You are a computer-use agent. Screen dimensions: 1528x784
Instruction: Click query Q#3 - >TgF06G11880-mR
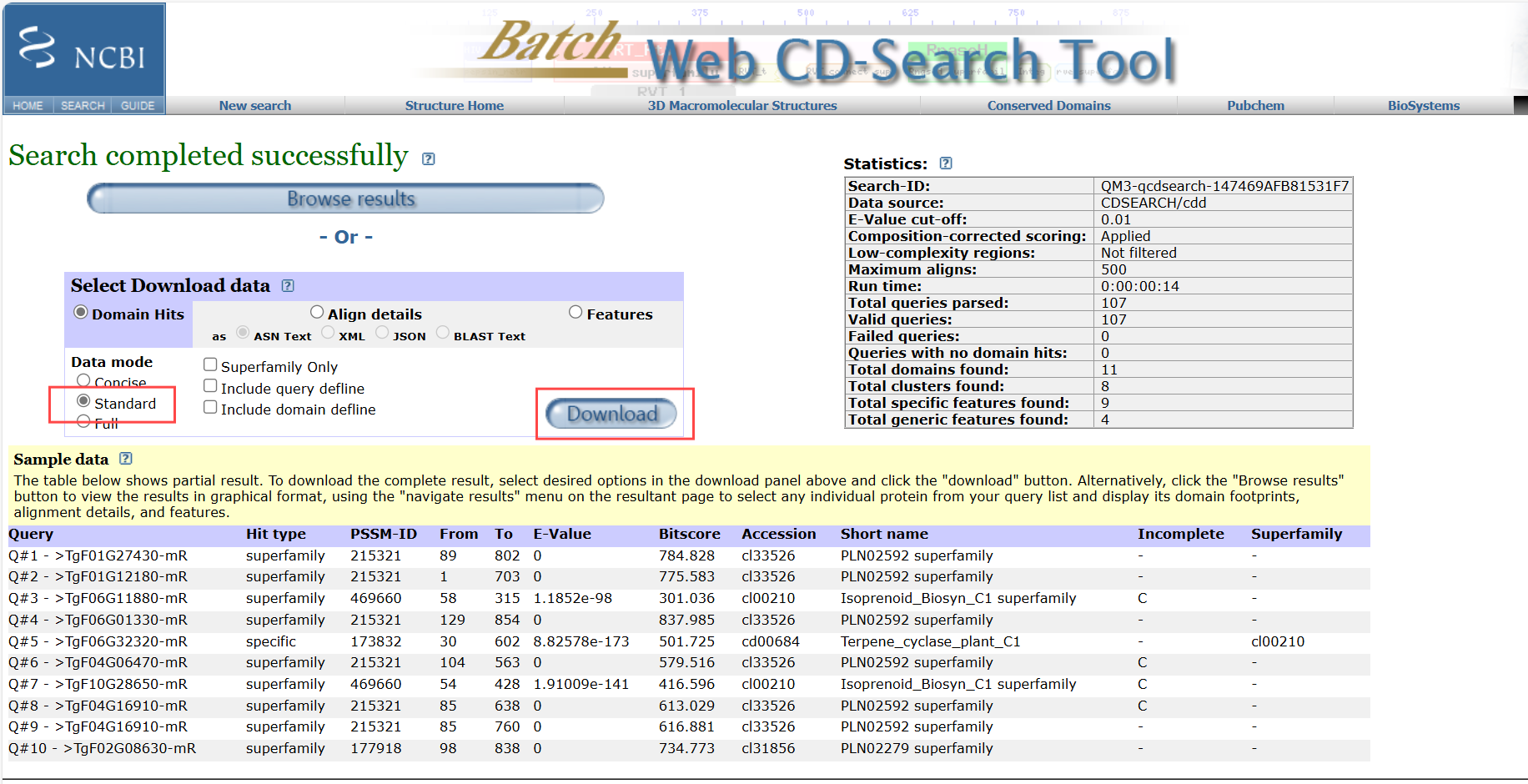coord(98,599)
